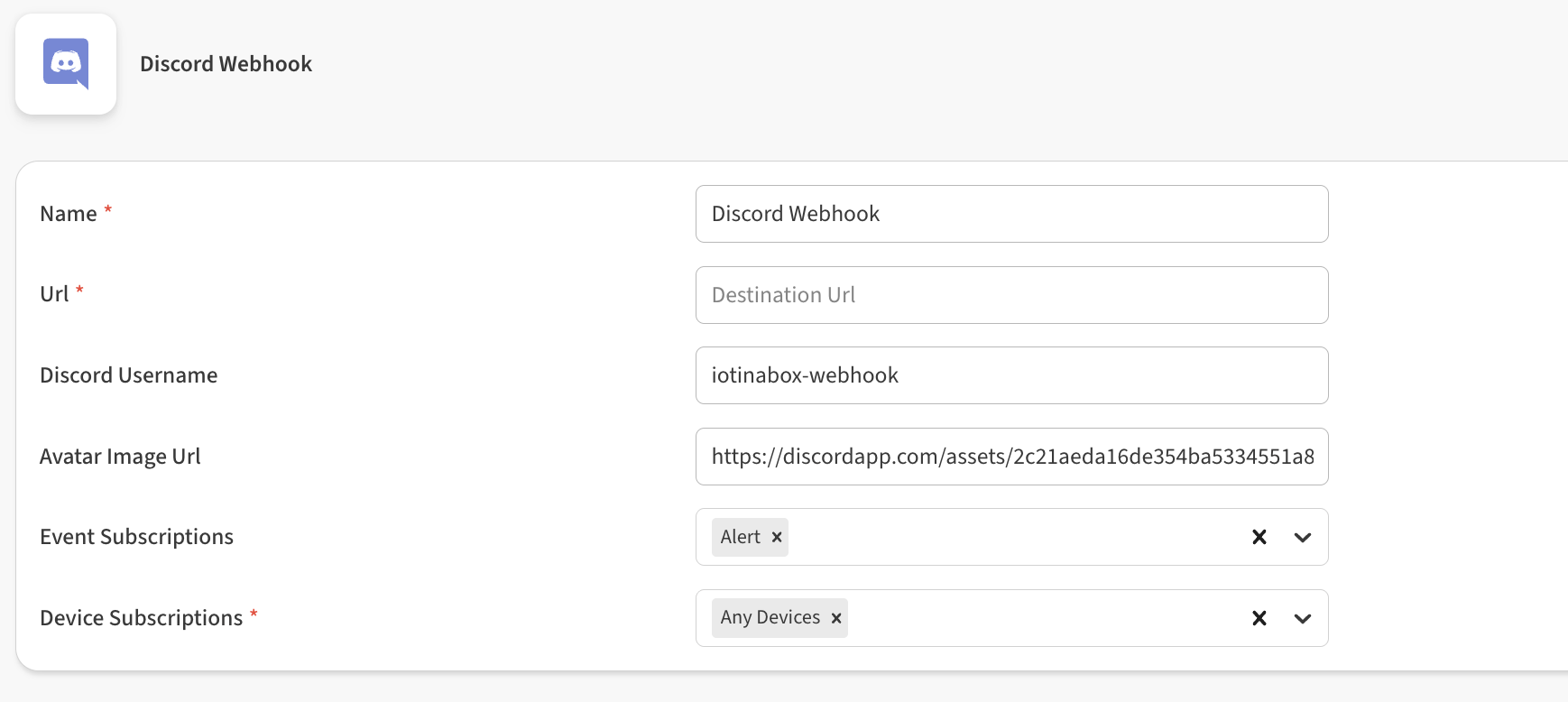Click the Device Subscriptions label
Screen dimensions: 1568x702
(x=142, y=618)
